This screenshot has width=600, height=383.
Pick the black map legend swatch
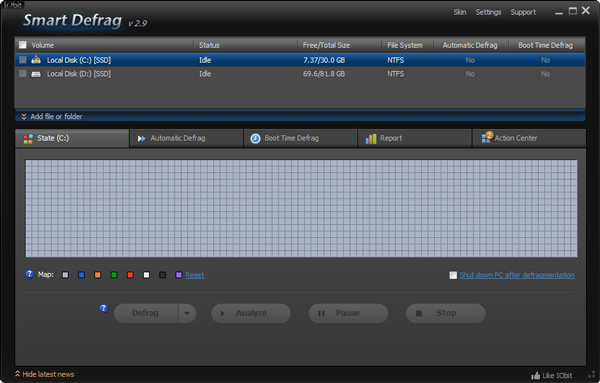point(162,275)
